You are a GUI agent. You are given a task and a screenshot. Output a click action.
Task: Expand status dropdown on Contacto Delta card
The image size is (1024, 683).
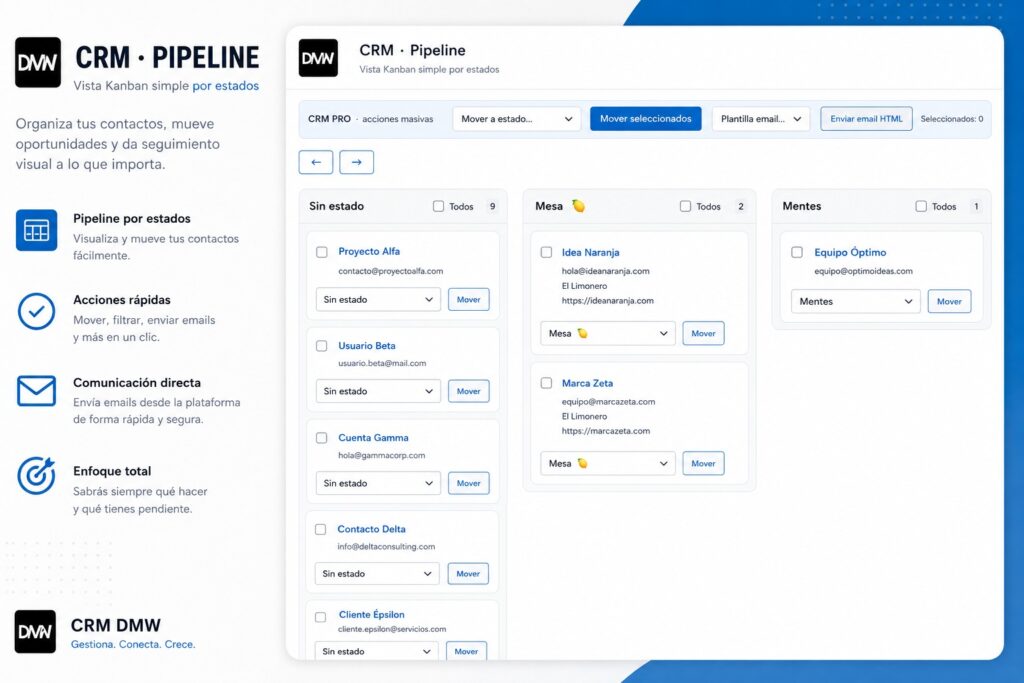pos(377,574)
